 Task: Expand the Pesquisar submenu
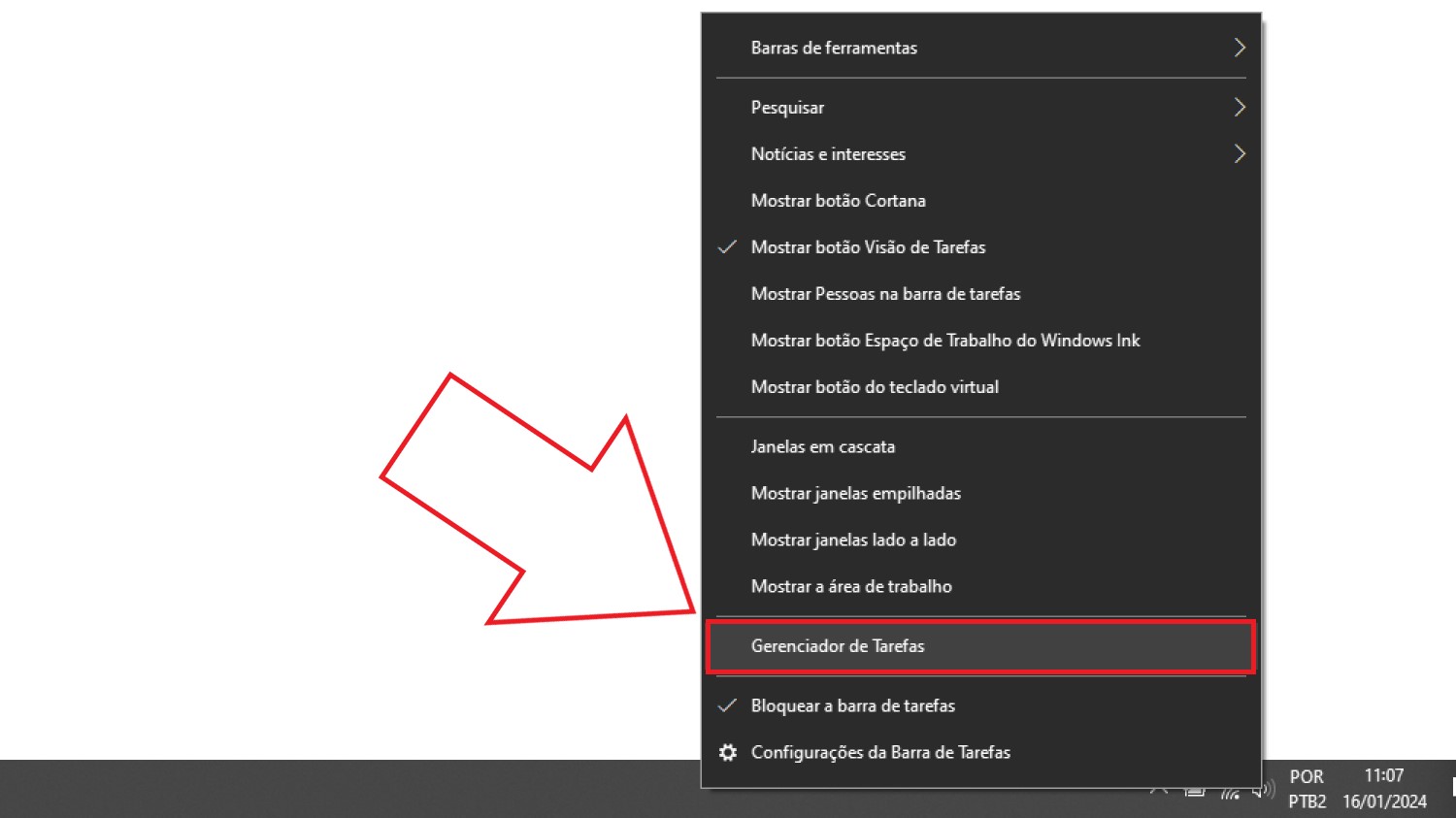pyautogui.click(x=980, y=108)
